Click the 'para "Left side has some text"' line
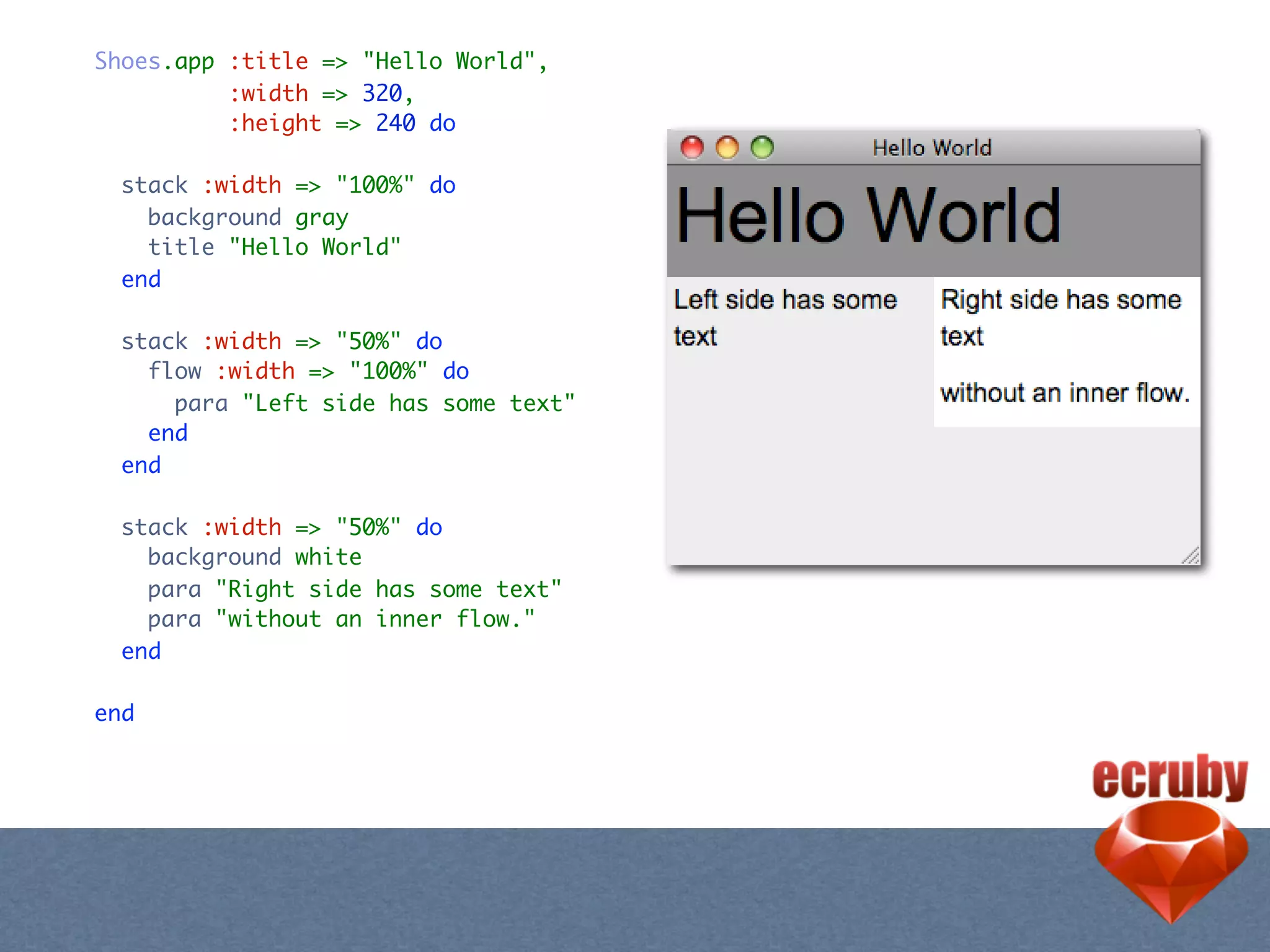 375,403
